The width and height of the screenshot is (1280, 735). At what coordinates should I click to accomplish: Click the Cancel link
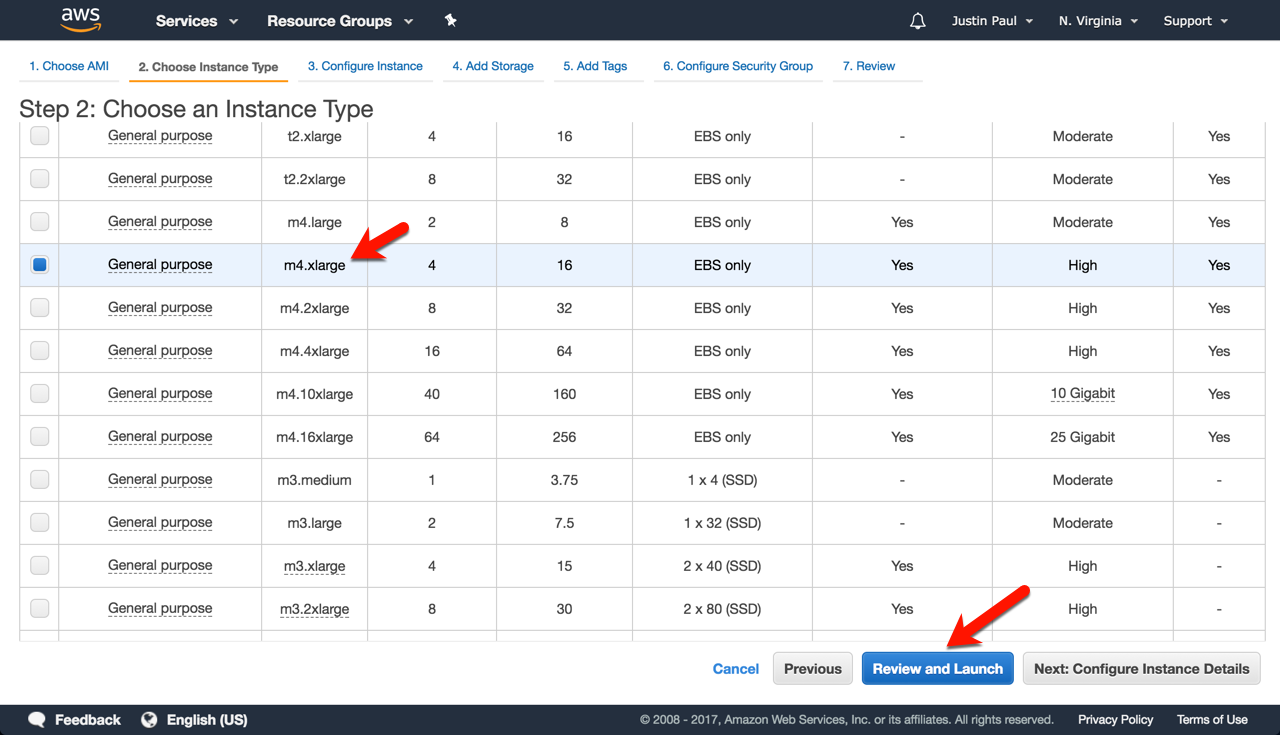pyautogui.click(x=736, y=669)
